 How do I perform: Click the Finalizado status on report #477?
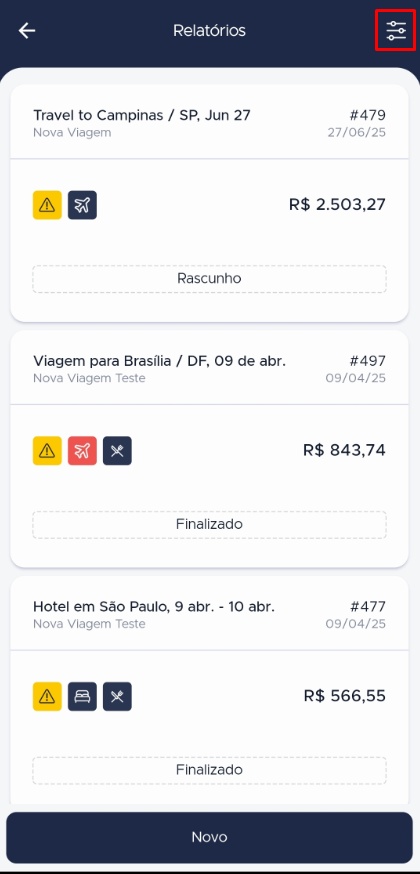(x=209, y=770)
